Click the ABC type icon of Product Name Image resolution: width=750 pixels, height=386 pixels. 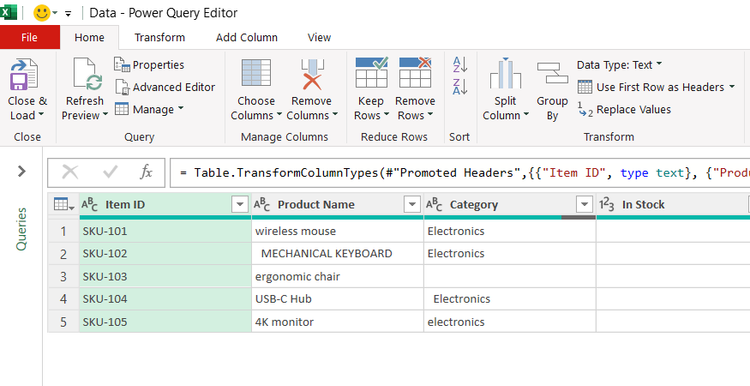tap(262, 205)
